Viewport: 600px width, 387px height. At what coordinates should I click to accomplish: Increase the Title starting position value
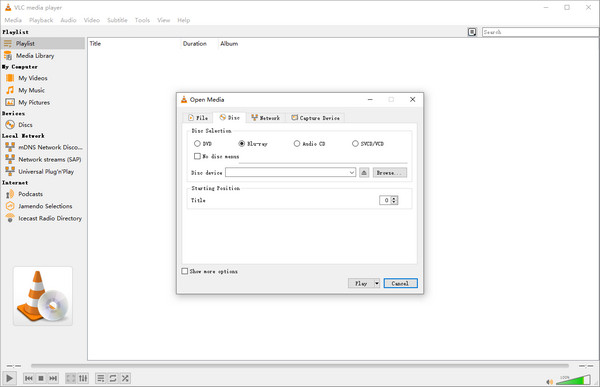pyautogui.click(x=395, y=198)
